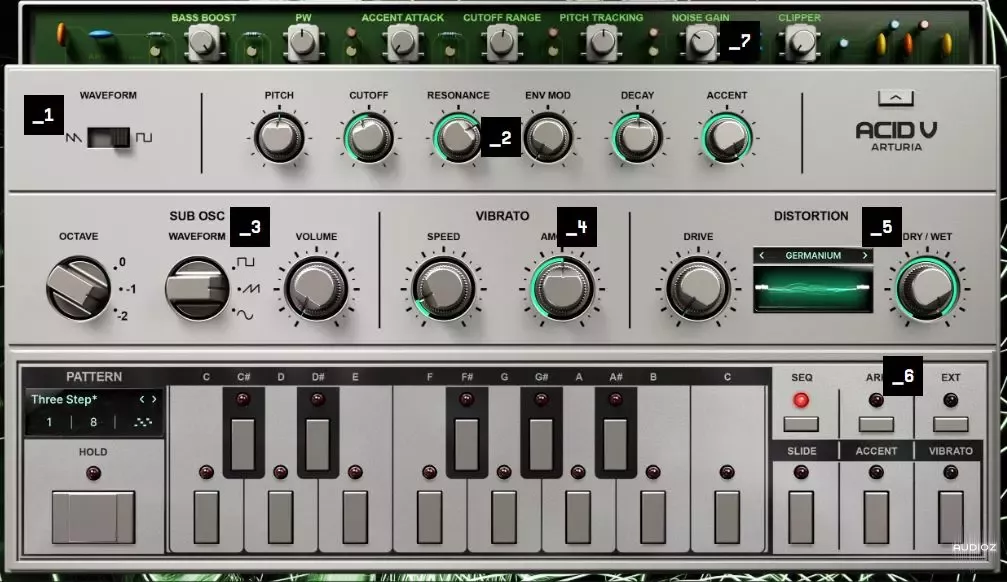1007x582 pixels.
Task: Click the high C key button on the right
Action: click(727, 517)
